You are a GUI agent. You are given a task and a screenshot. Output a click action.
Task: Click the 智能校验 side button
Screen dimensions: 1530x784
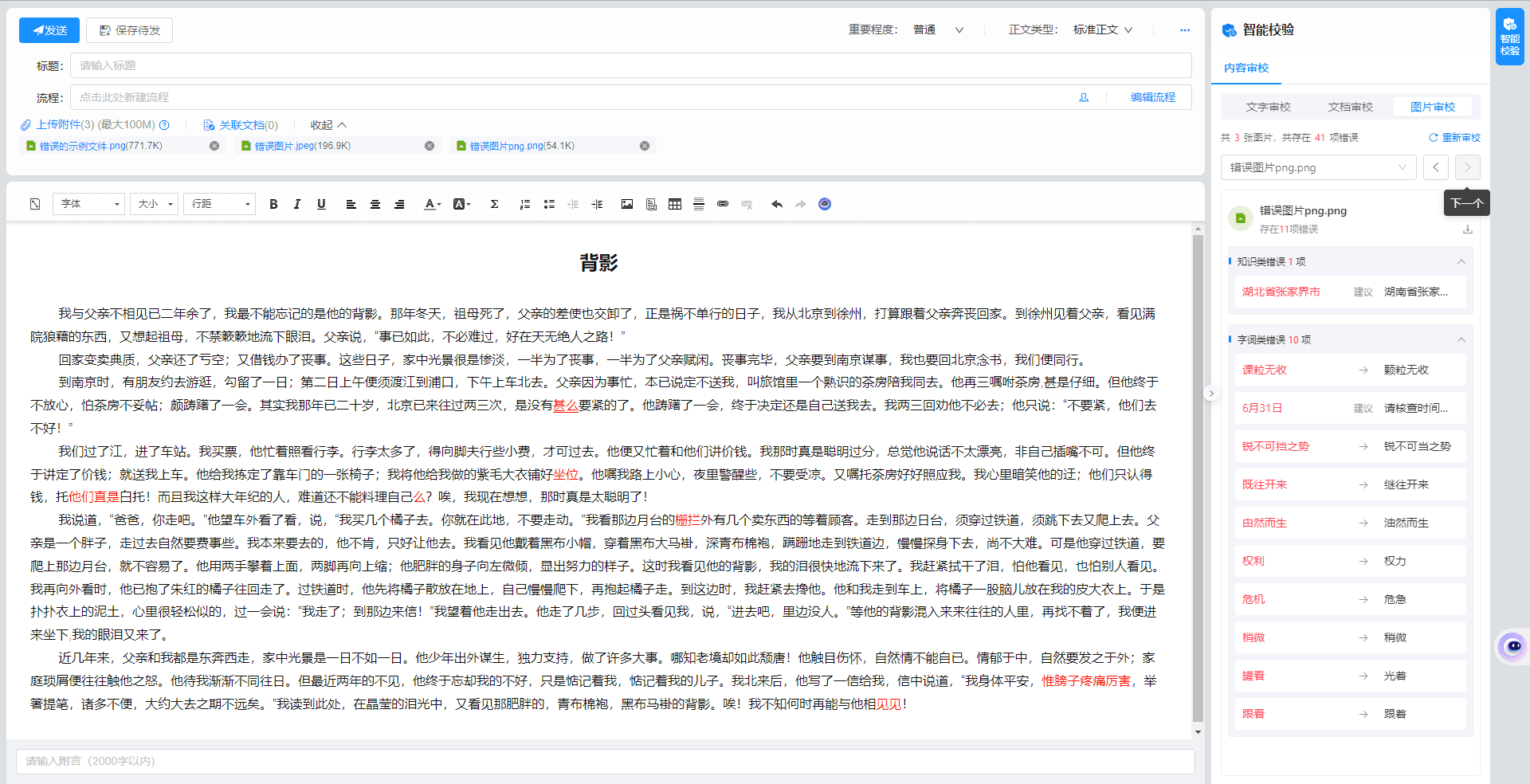click(1510, 37)
